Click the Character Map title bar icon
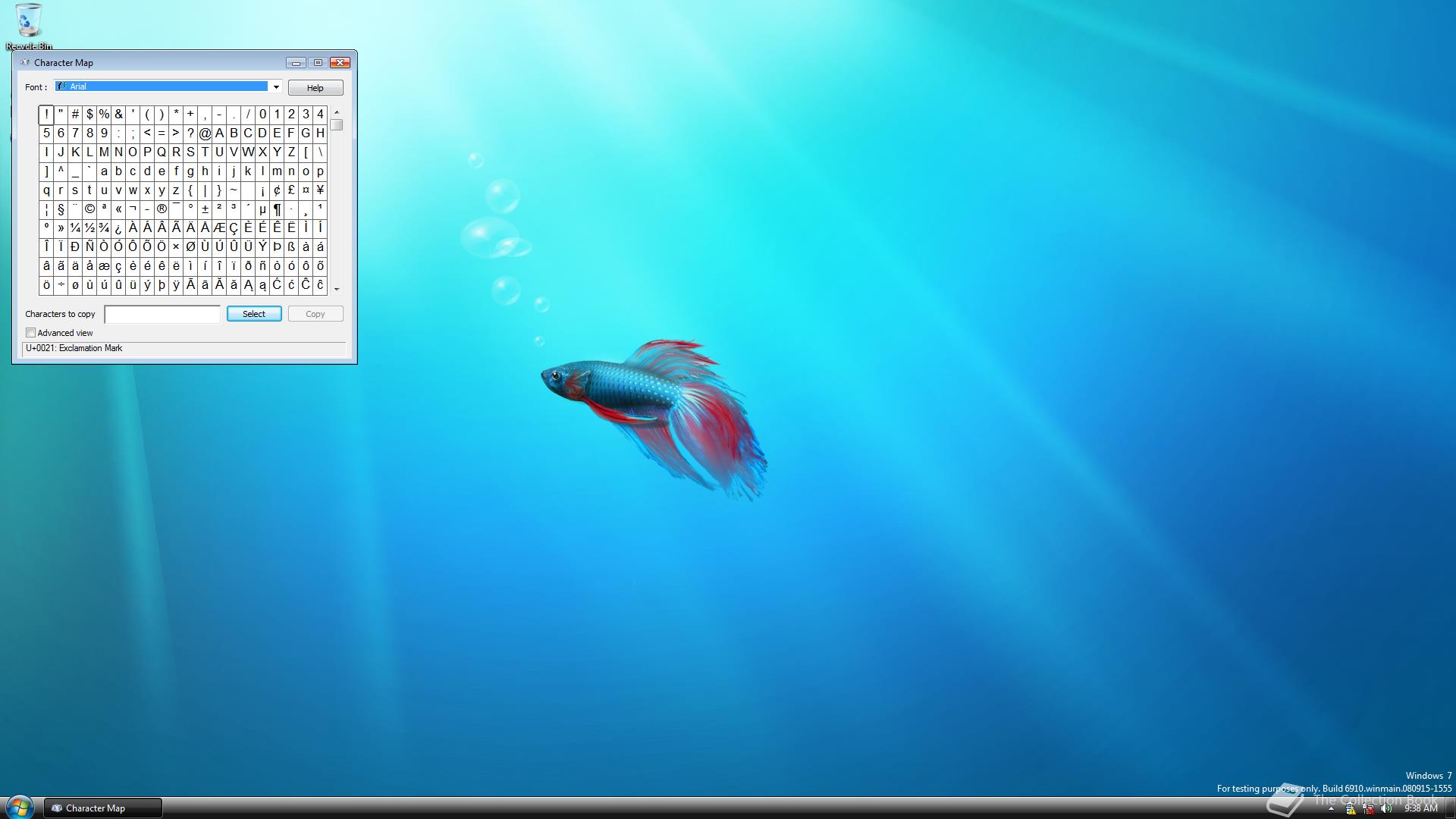This screenshot has height=819, width=1456. point(25,62)
